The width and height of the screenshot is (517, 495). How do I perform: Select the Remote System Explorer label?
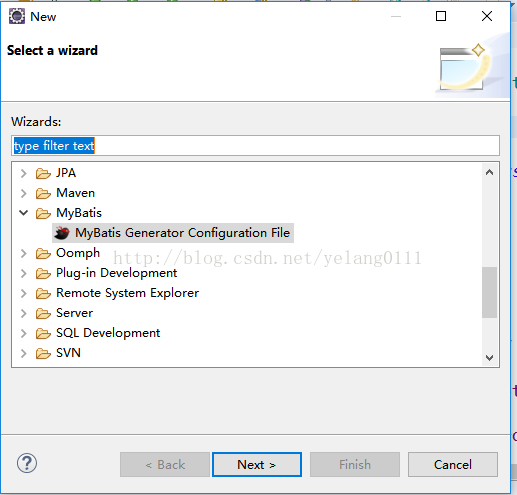[128, 293]
